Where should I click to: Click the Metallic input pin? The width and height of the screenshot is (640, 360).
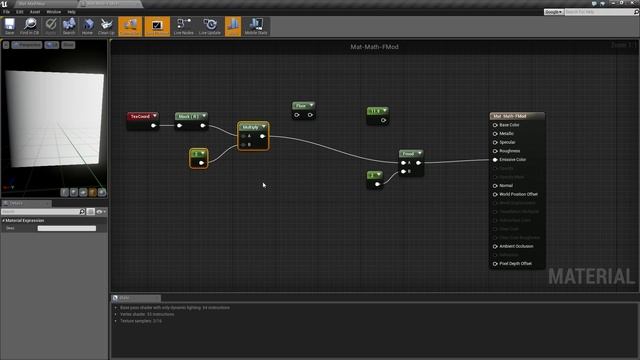click(495, 133)
